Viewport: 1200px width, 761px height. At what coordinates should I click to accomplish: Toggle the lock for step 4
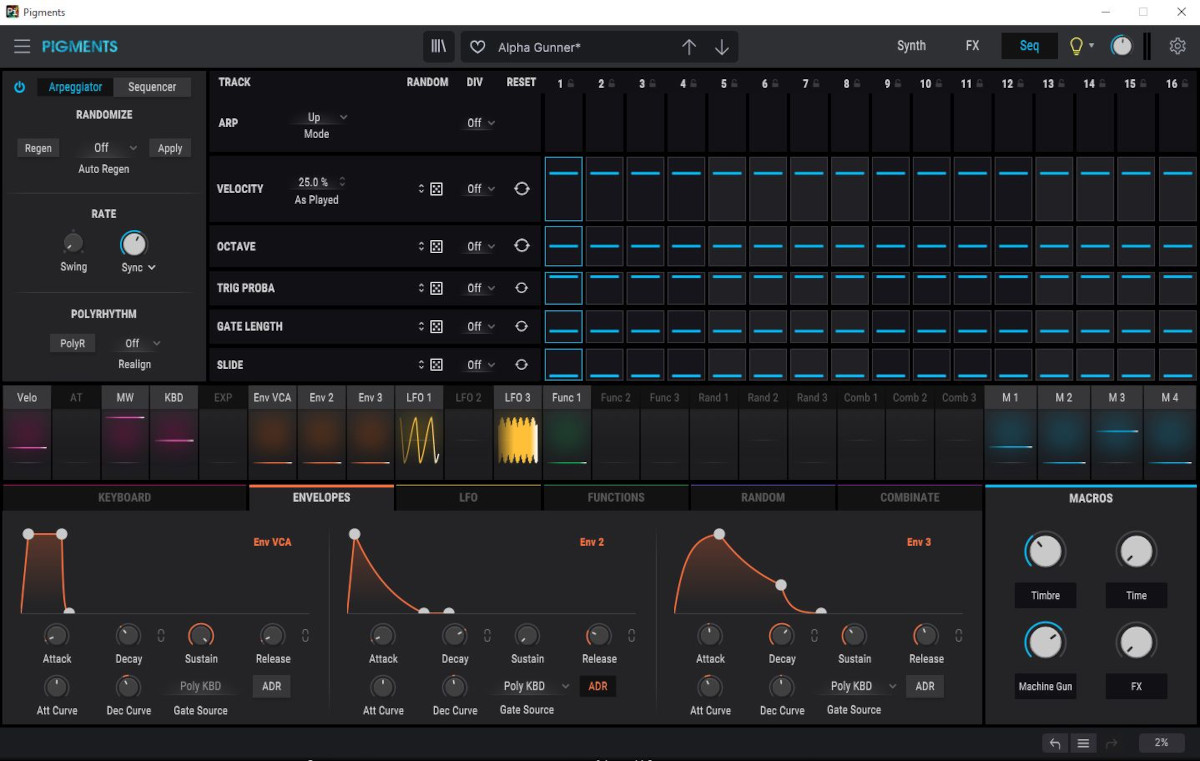pyautogui.click(x=694, y=84)
